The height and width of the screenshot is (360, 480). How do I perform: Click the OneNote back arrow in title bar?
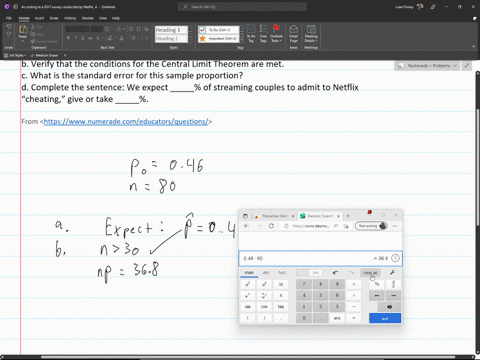(x=15, y=7)
